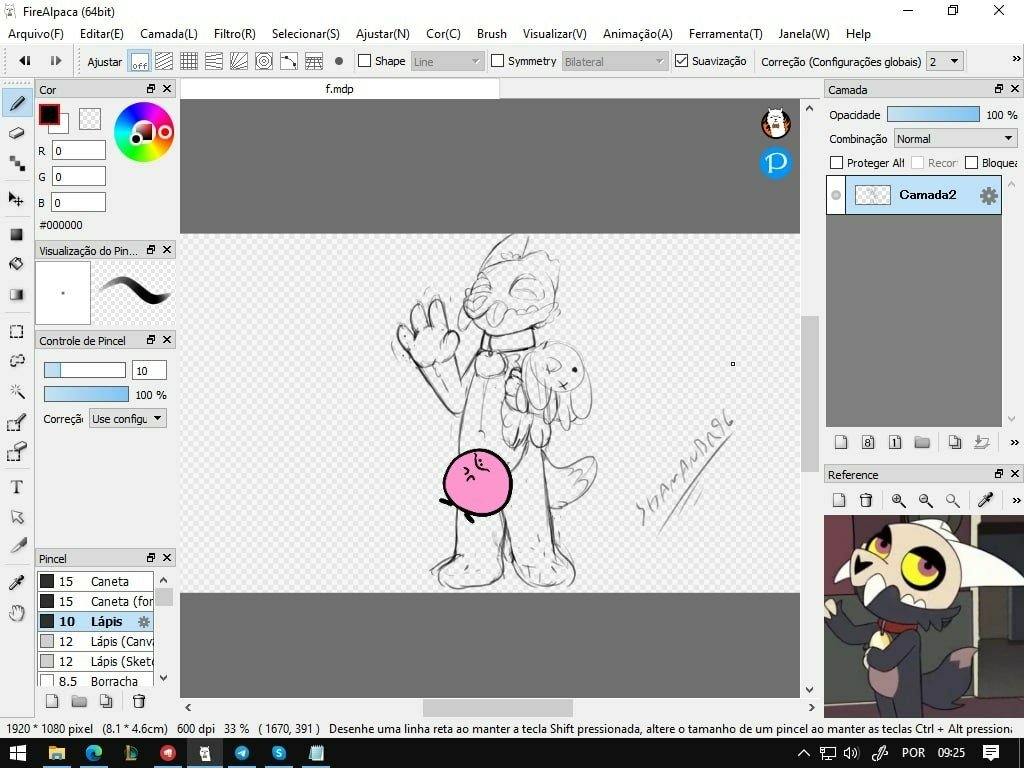
Task: Zoom out on the Reference image
Action: [x=925, y=500]
